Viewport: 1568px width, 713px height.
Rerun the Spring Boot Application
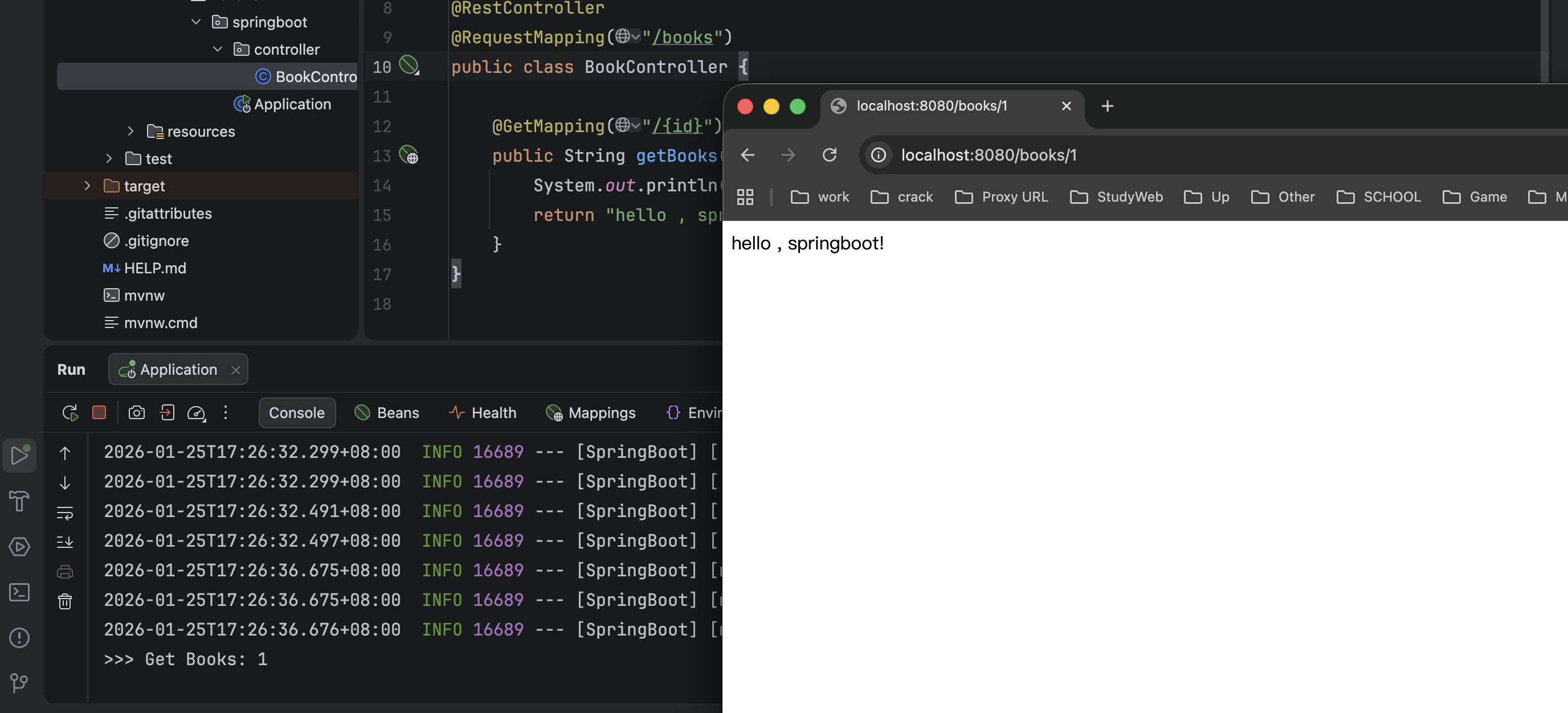[x=70, y=412]
